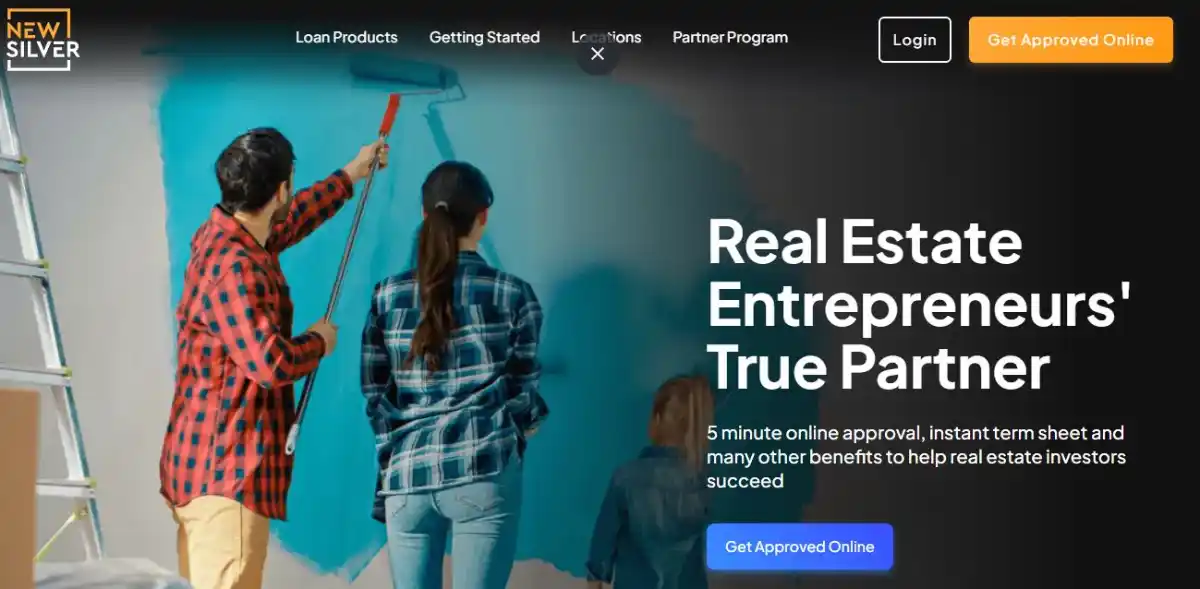Go to the Partner Program page

[x=730, y=37]
